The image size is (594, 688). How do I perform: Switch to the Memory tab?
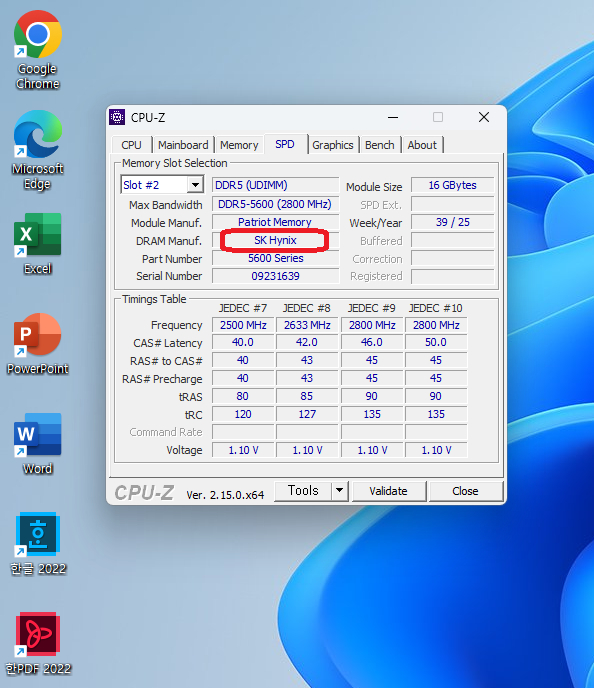239,145
